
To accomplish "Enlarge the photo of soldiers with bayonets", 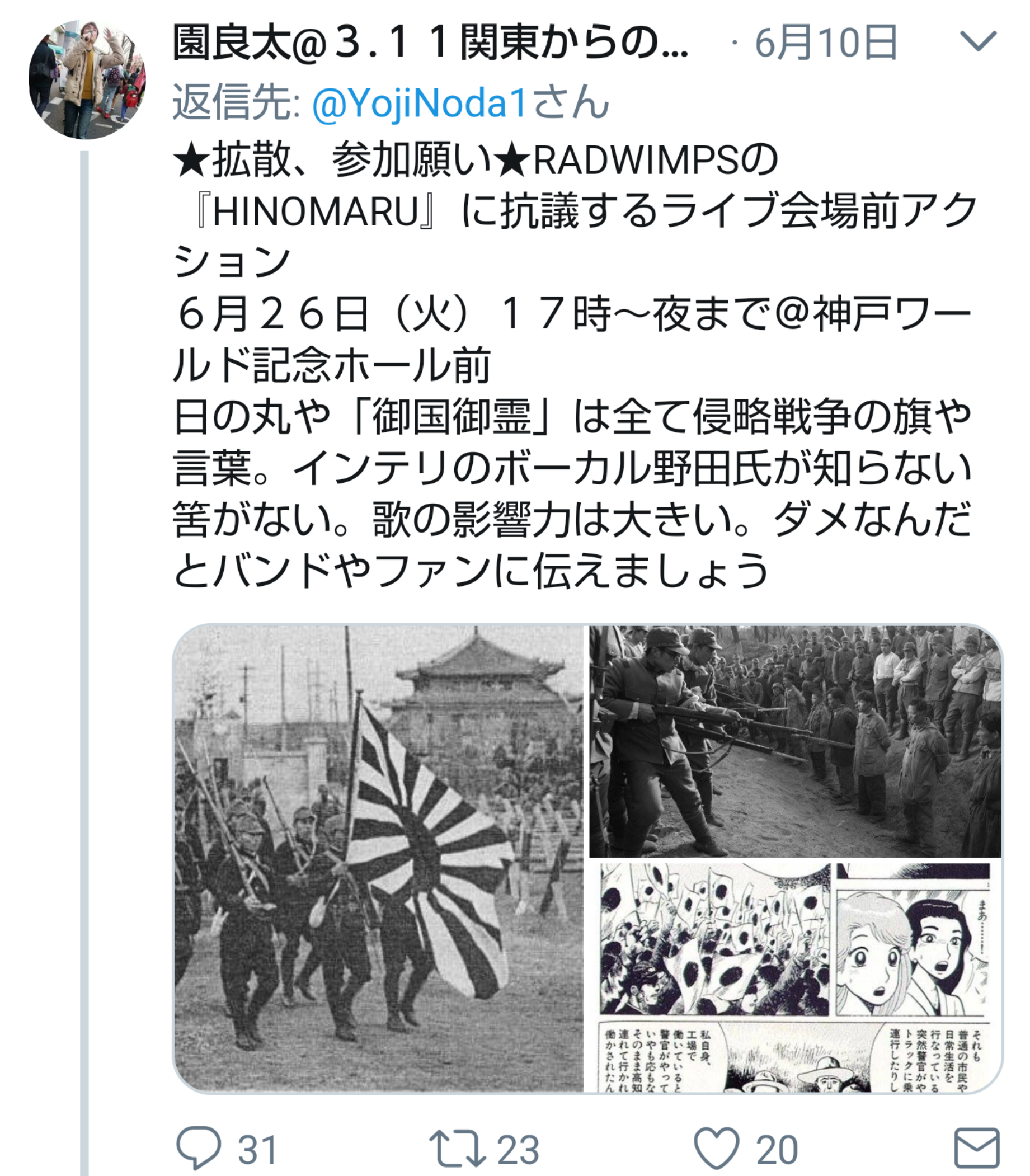I will coord(796,741).
